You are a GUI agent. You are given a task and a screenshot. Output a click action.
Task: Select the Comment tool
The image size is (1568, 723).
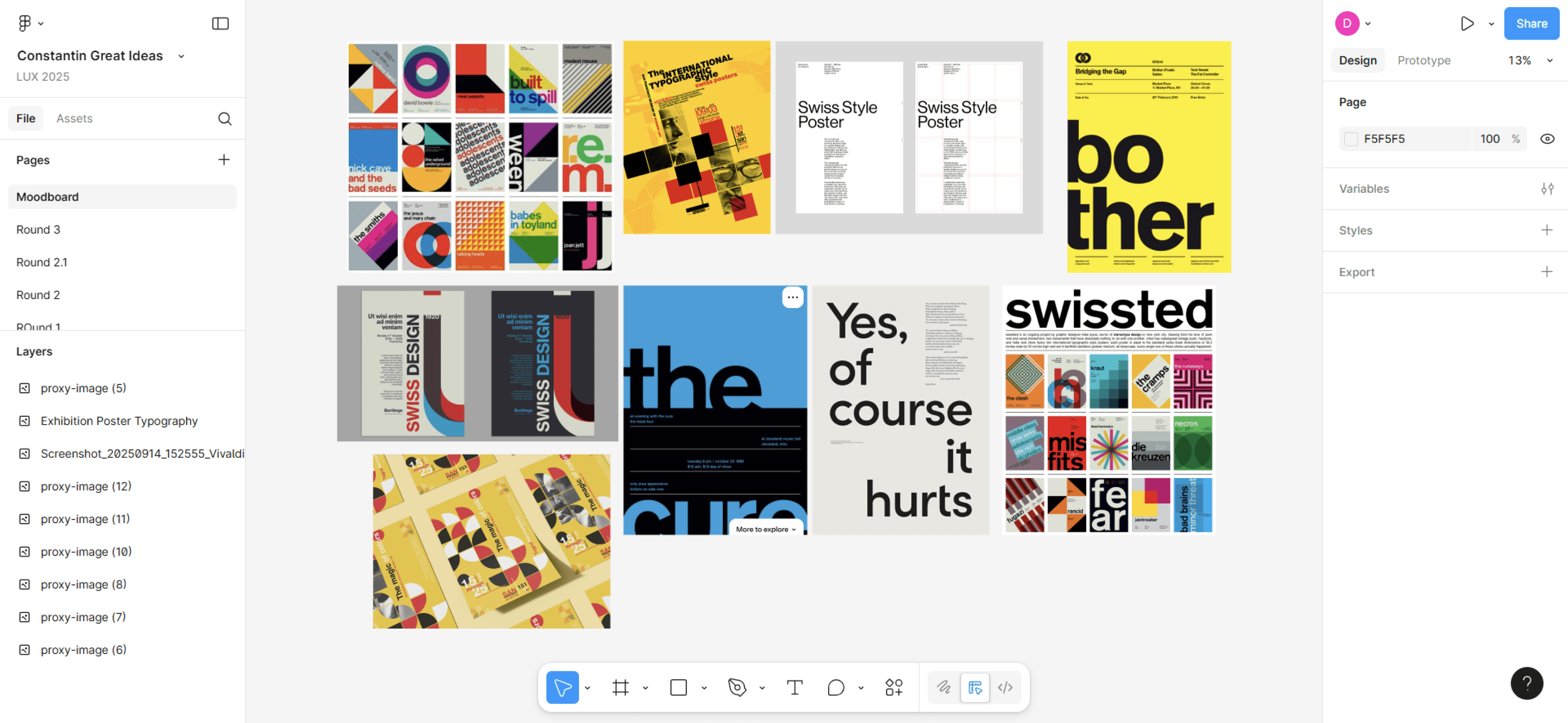pos(836,687)
